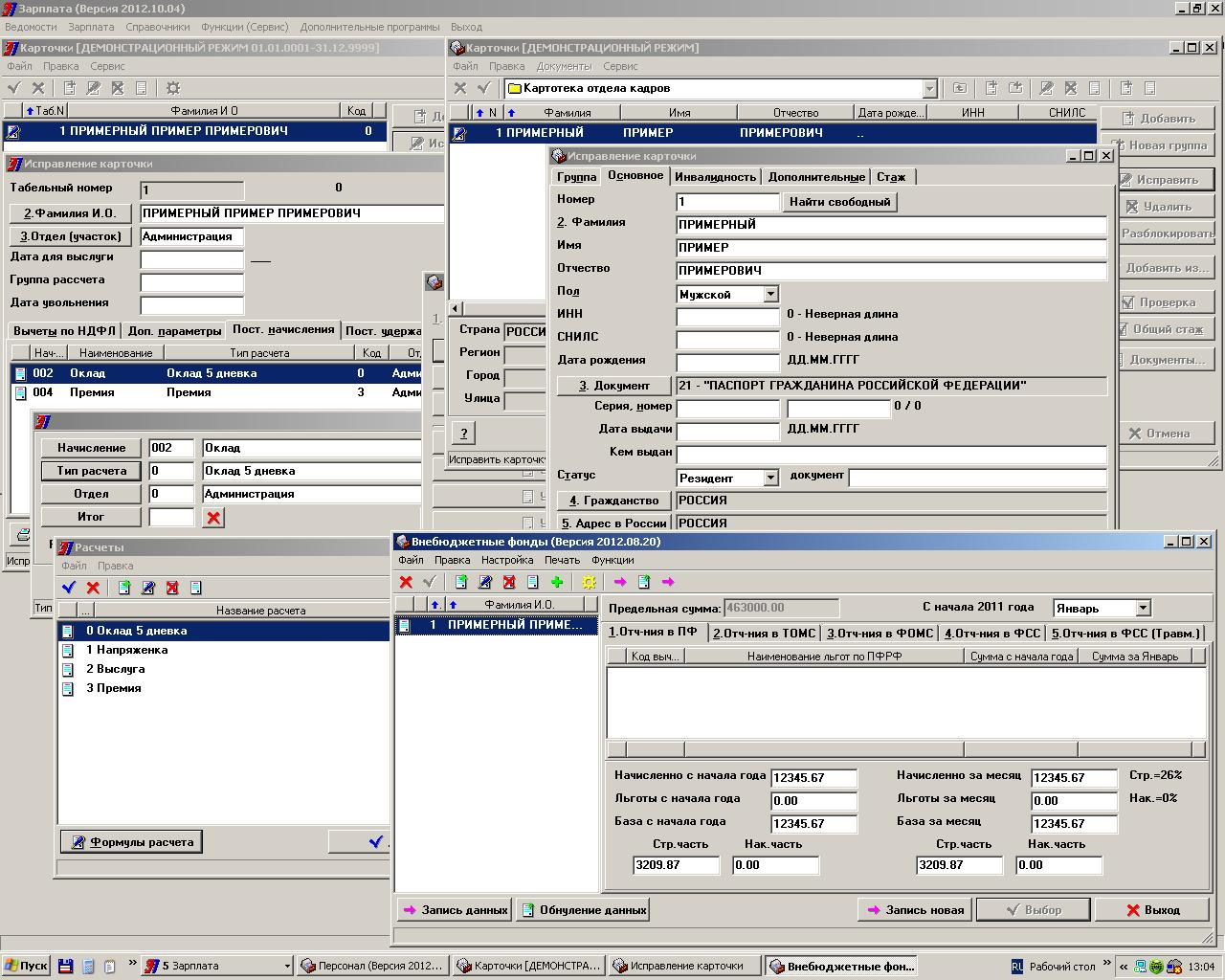Click yellow gear icon in Внебюджетные фонды toolbar
Viewport: 1225px width, 980px height.
coord(589,582)
